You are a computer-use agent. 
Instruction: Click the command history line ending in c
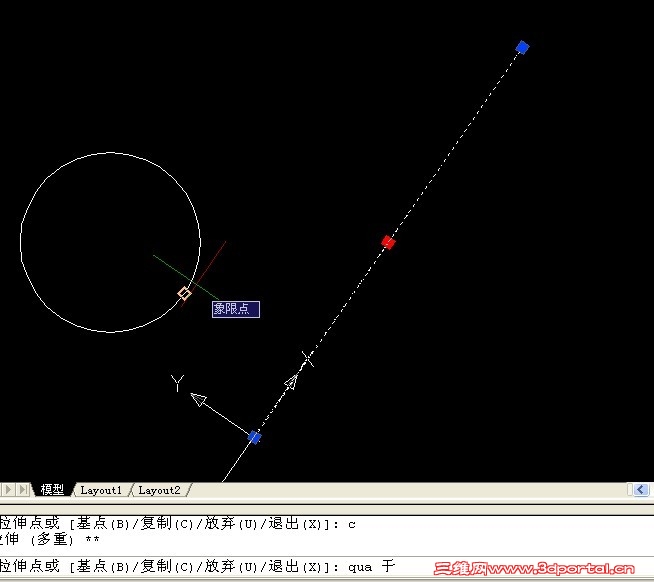pos(177,524)
